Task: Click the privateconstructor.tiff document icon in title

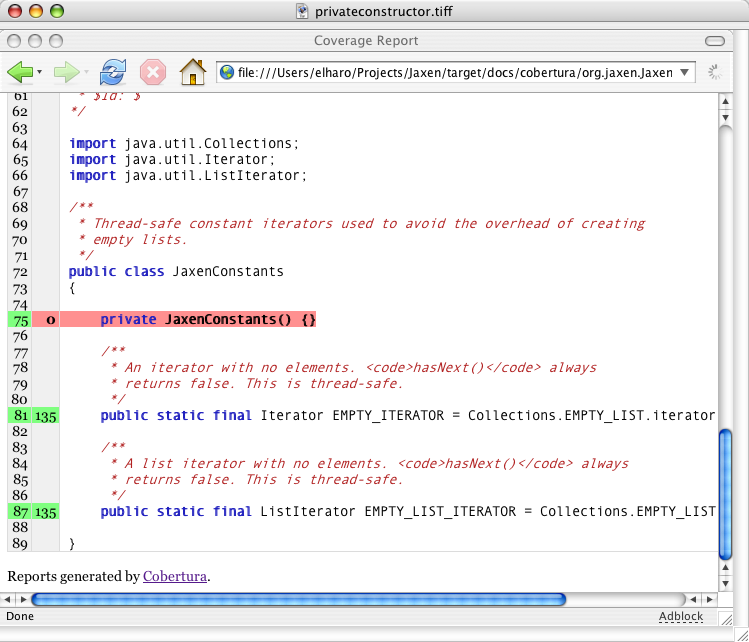Action: (x=303, y=12)
